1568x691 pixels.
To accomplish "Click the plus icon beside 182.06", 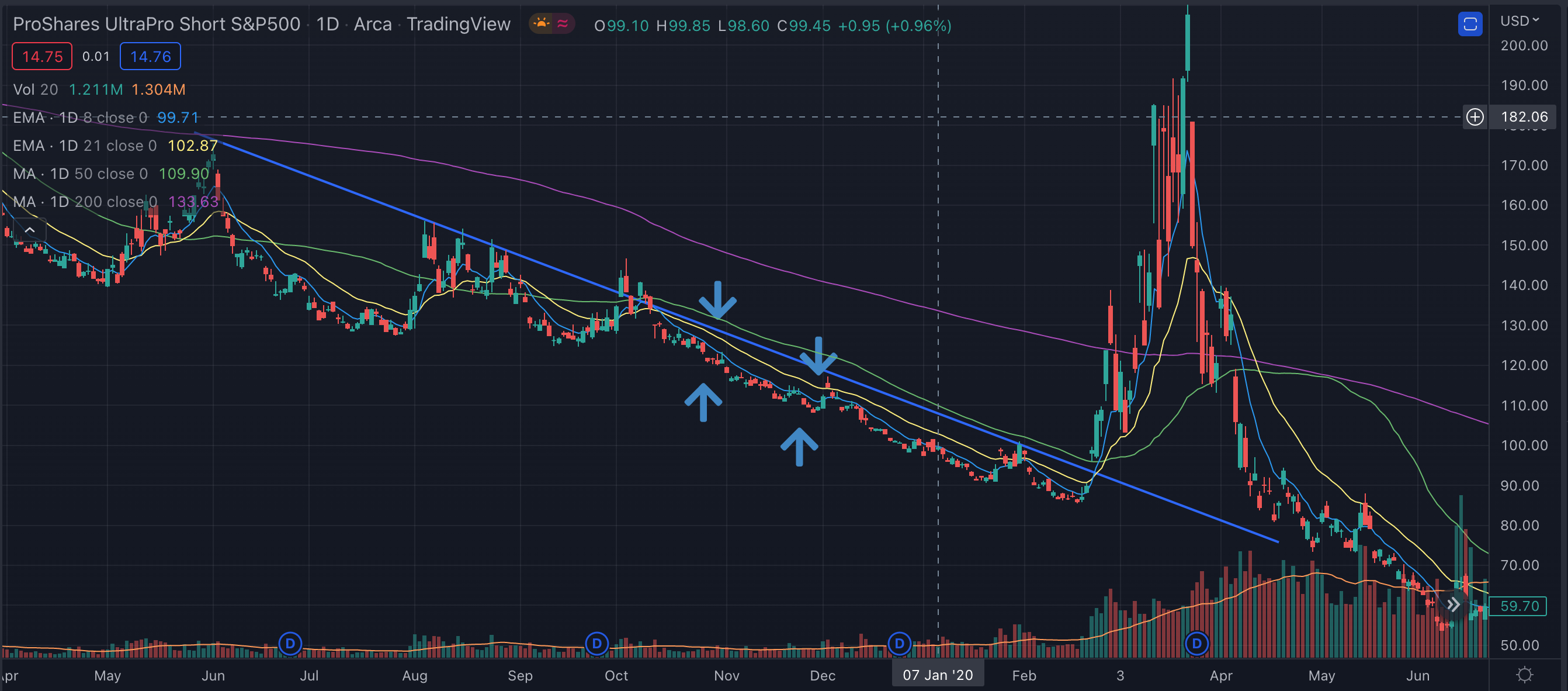I will (1475, 117).
